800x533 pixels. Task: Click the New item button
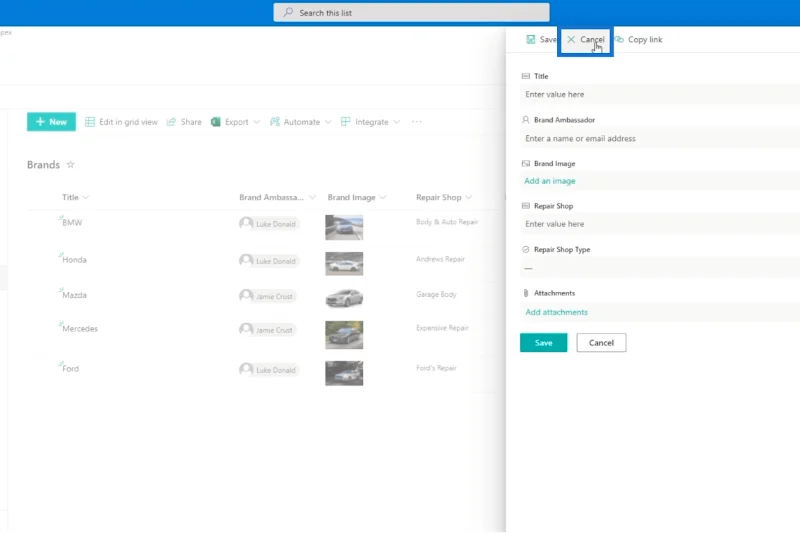(52, 122)
